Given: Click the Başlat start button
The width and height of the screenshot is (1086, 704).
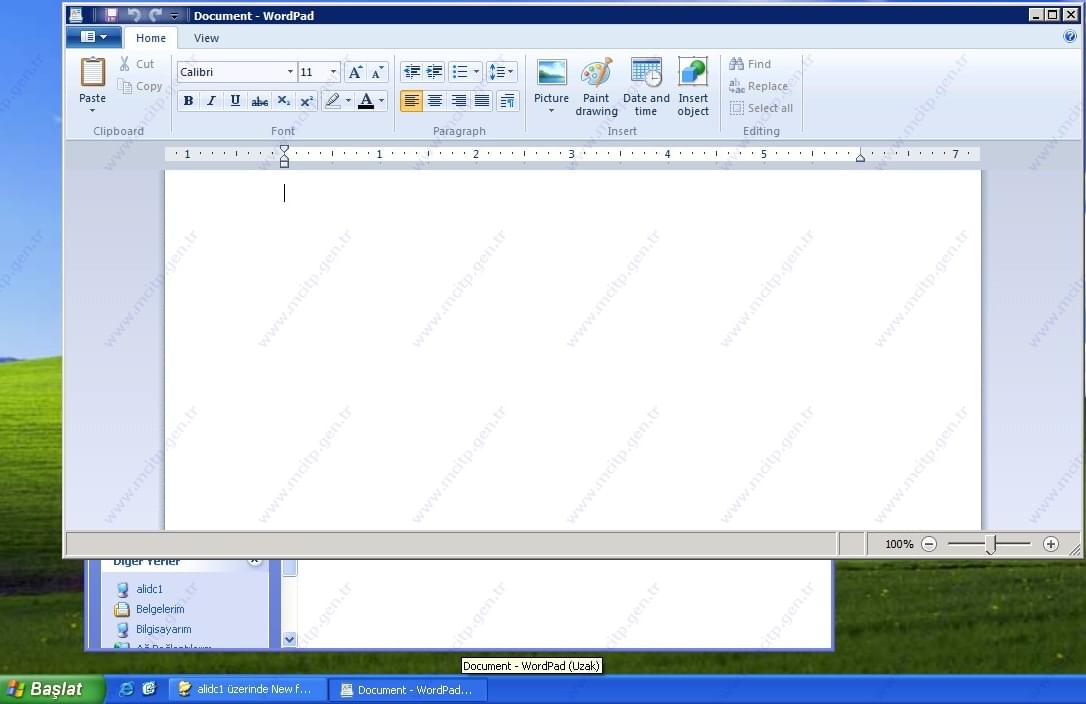Looking at the screenshot, I should click(x=52, y=689).
